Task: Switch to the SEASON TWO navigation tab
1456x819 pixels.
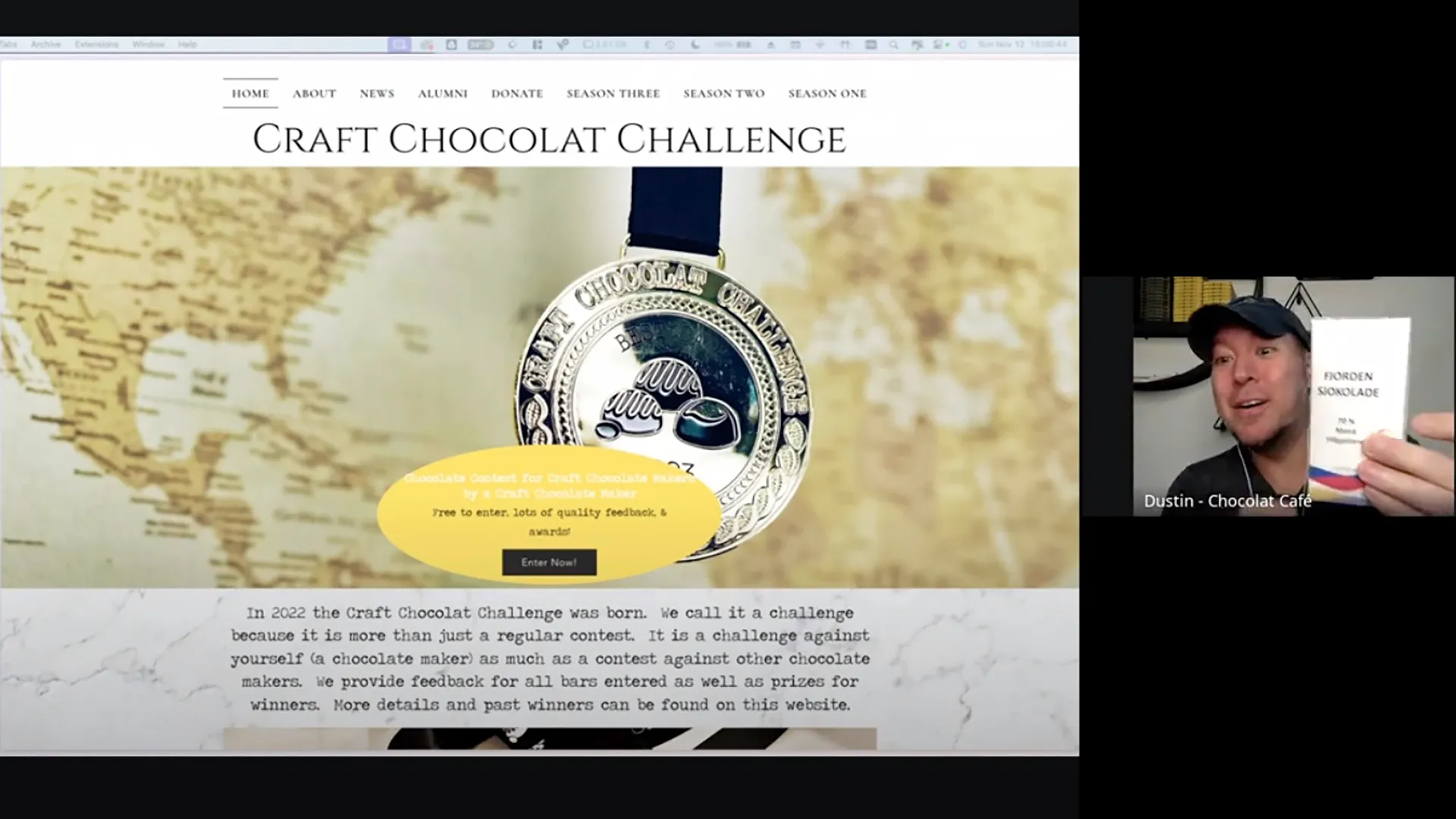Action: pyautogui.click(x=723, y=93)
